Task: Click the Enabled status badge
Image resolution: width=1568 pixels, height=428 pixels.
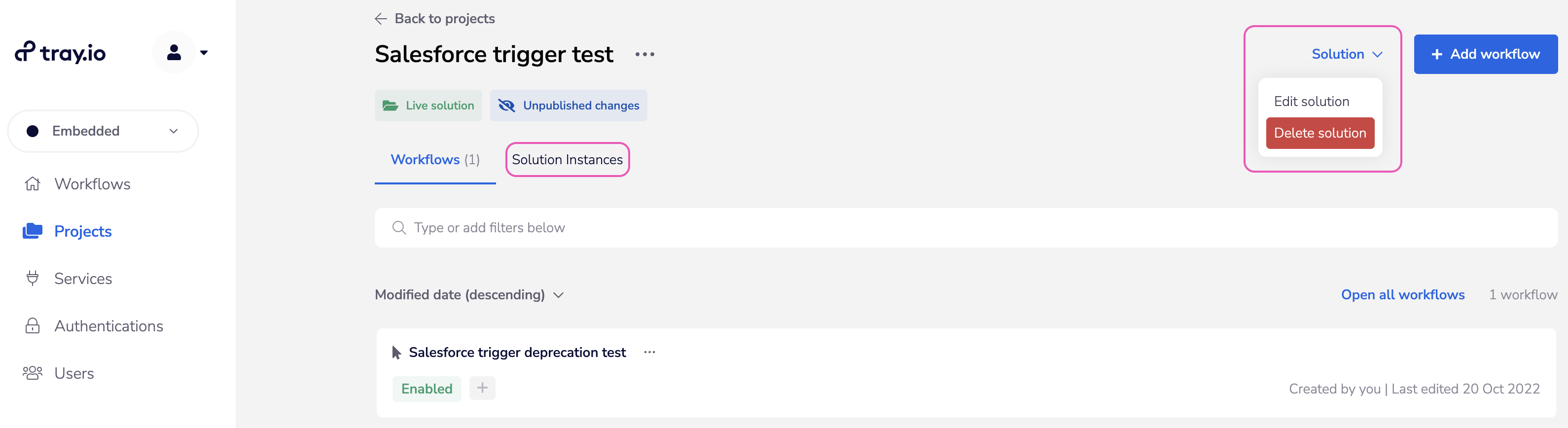Action: pos(427,389)
